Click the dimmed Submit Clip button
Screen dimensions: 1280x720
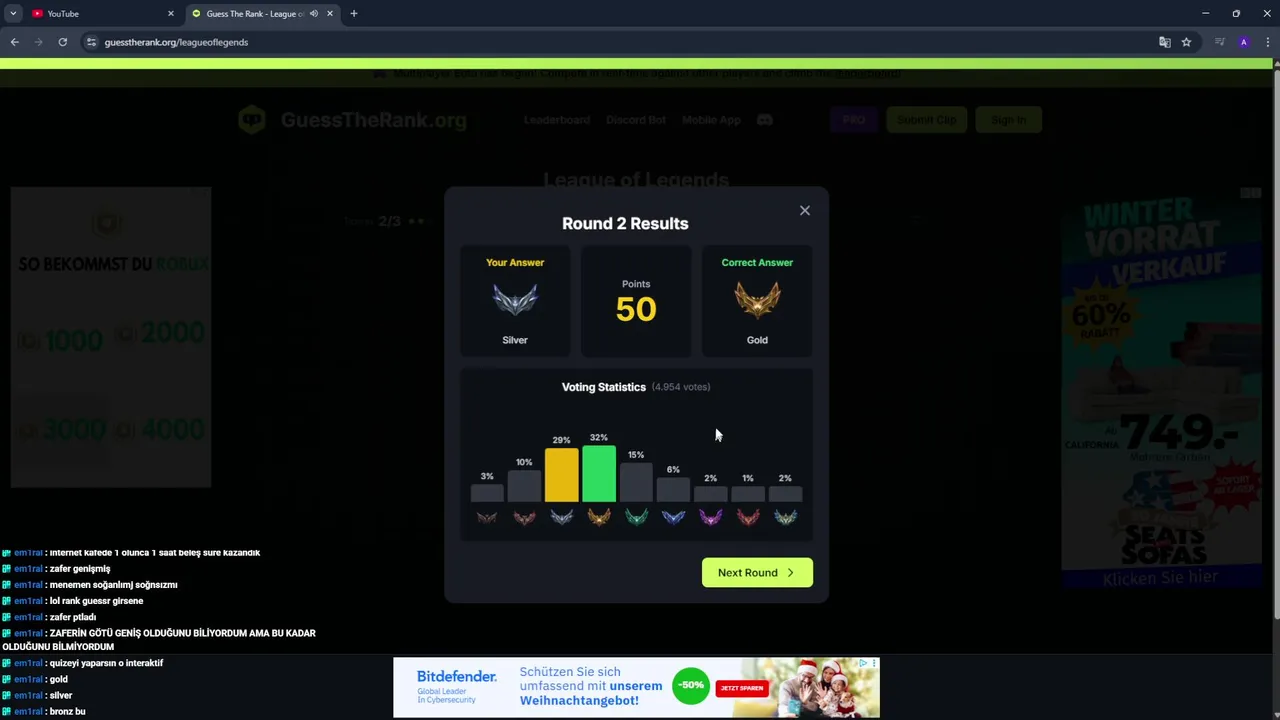click(927, 120)
